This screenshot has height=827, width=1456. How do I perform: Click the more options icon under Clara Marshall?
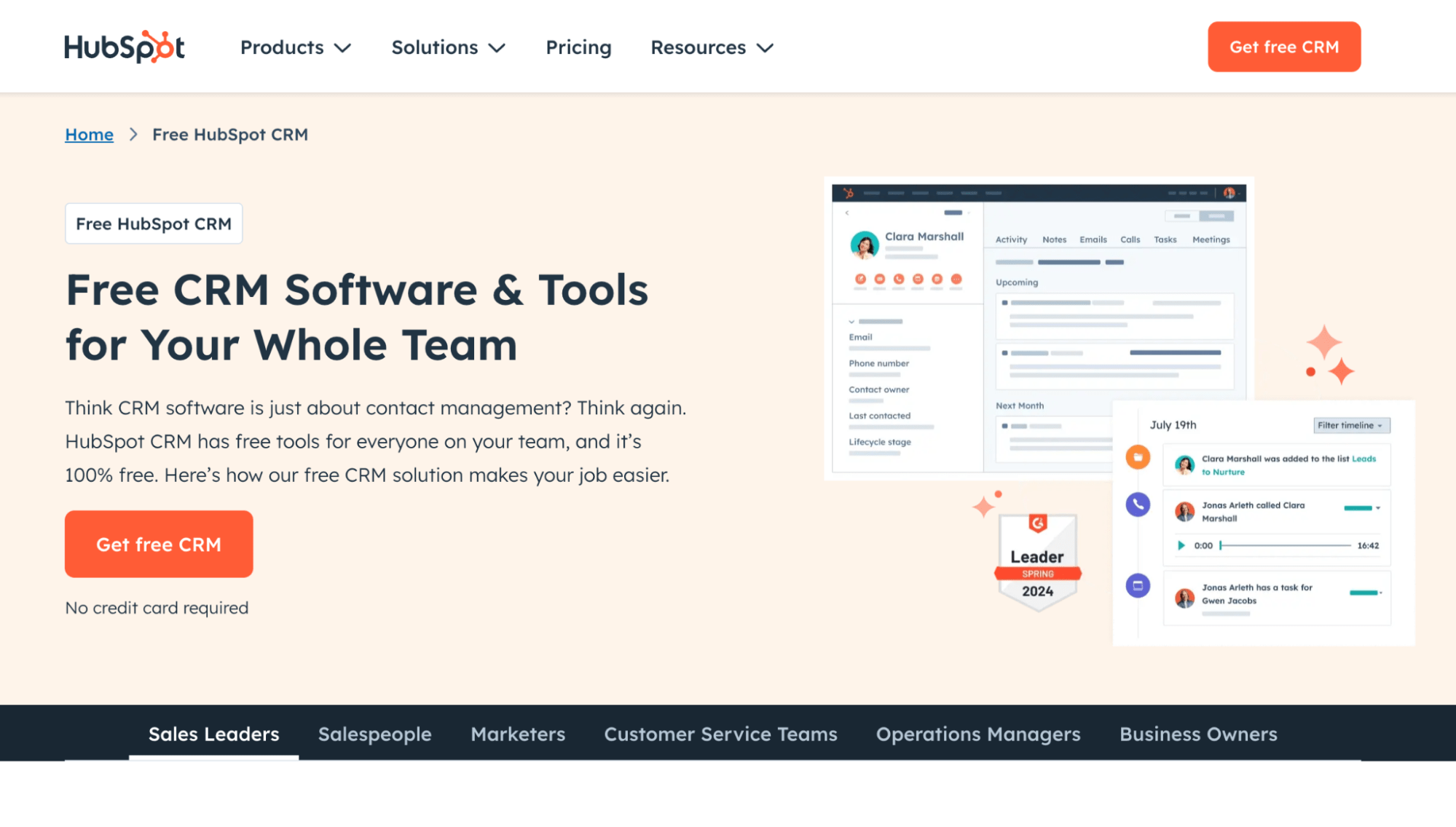coord(956,279)
